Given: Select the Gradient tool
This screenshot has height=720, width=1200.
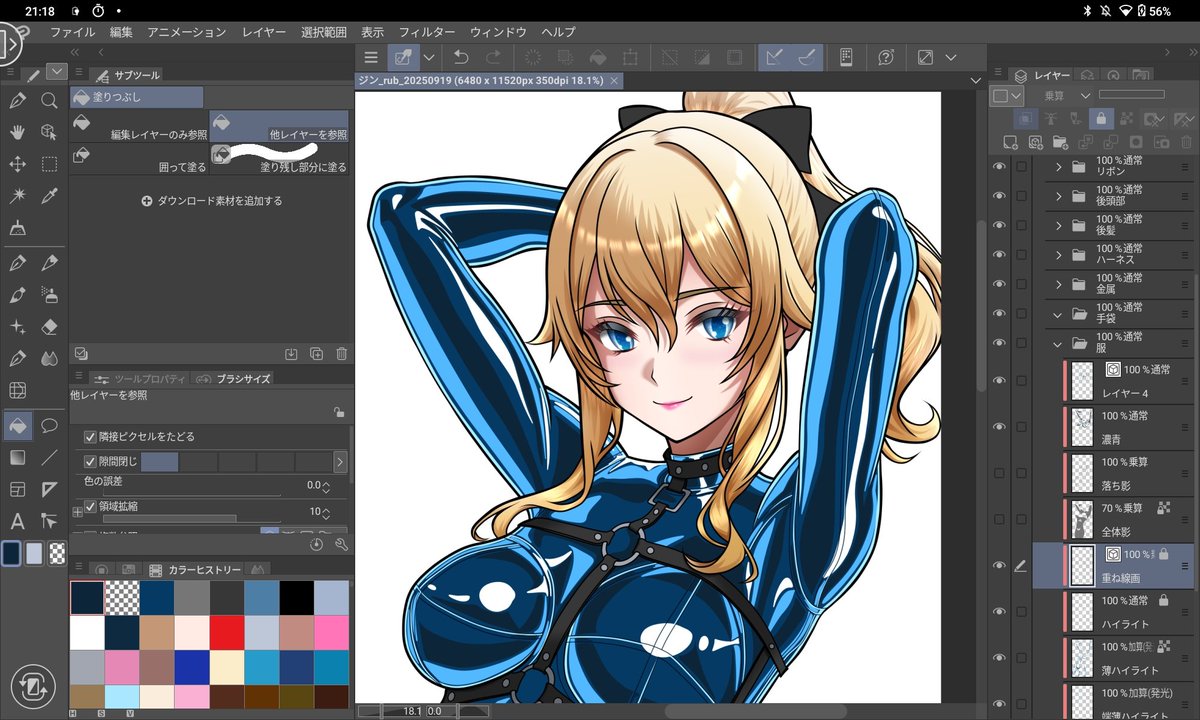Looking at the screenshot, I should 17,457.
